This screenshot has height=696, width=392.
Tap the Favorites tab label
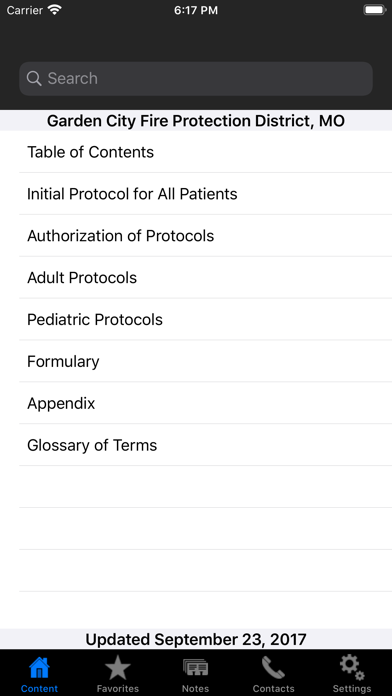pyautogui.click(x=118, y=688)
